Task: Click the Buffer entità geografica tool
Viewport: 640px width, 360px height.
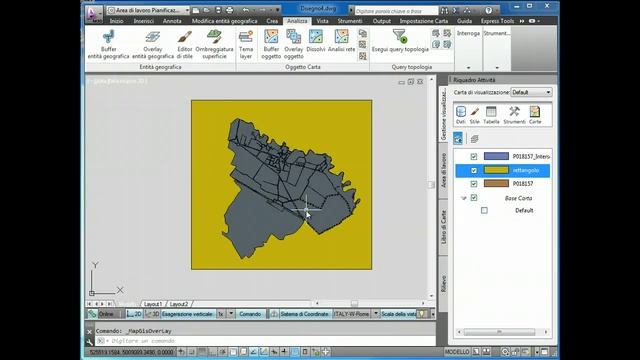Action: point(108,44)
